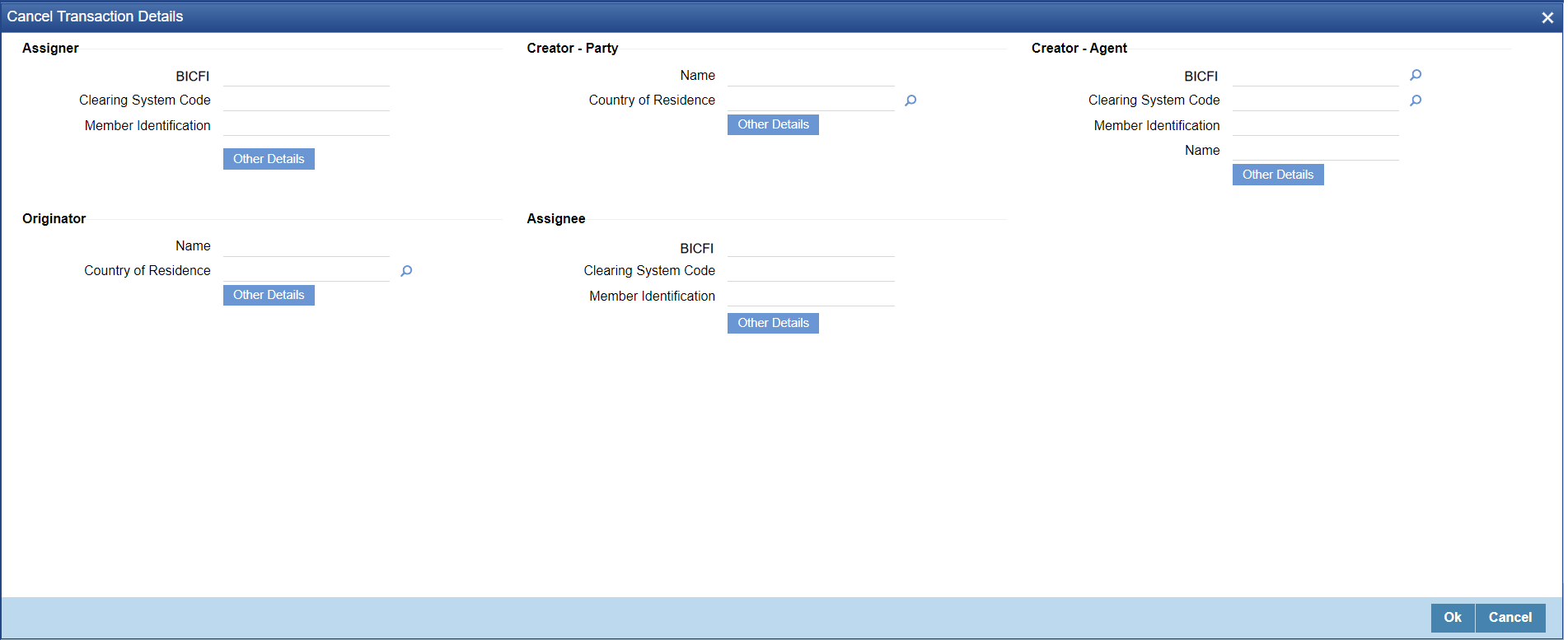Screen dimensions: 1568x640
Task: Click the Creator - Agent section heading
Action: pos(1079,49)
